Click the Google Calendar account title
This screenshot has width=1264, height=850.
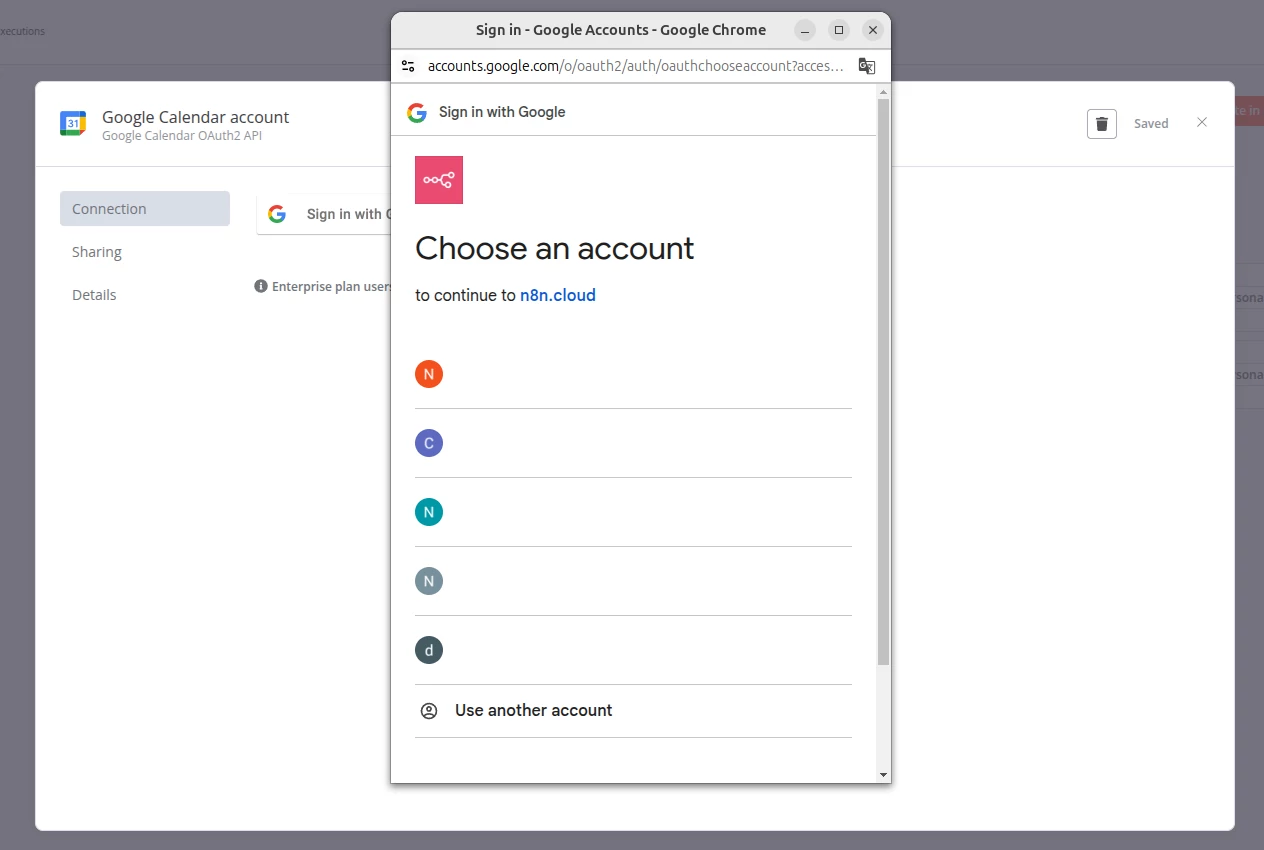point(196,117)
